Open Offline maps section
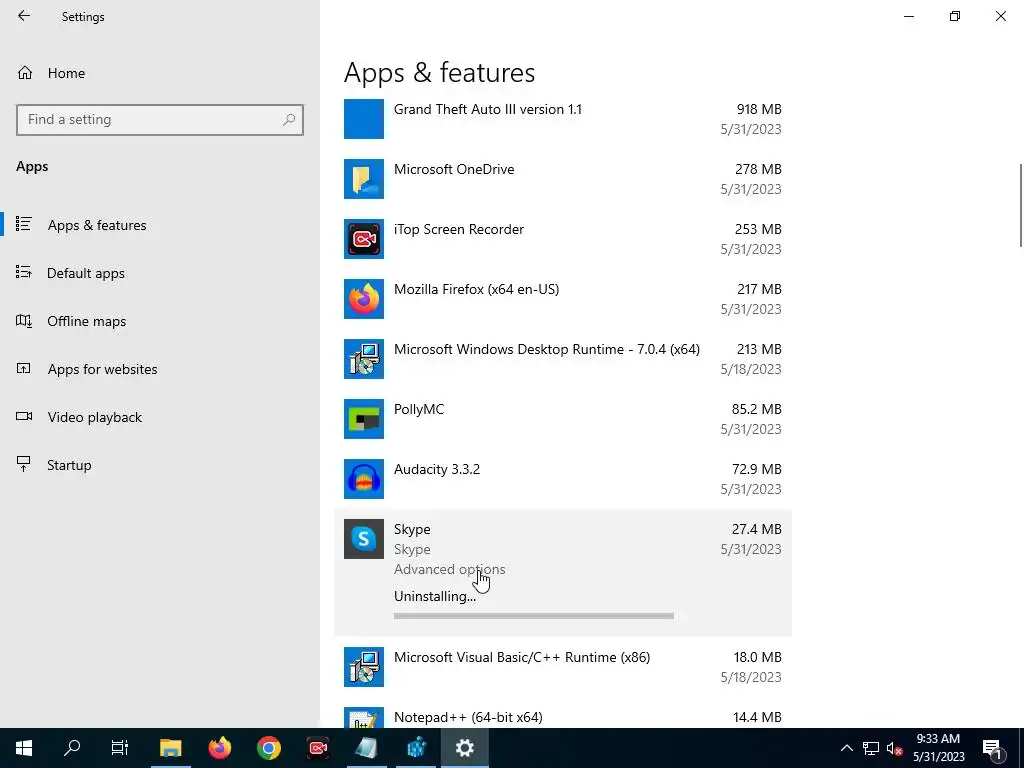 160,321
